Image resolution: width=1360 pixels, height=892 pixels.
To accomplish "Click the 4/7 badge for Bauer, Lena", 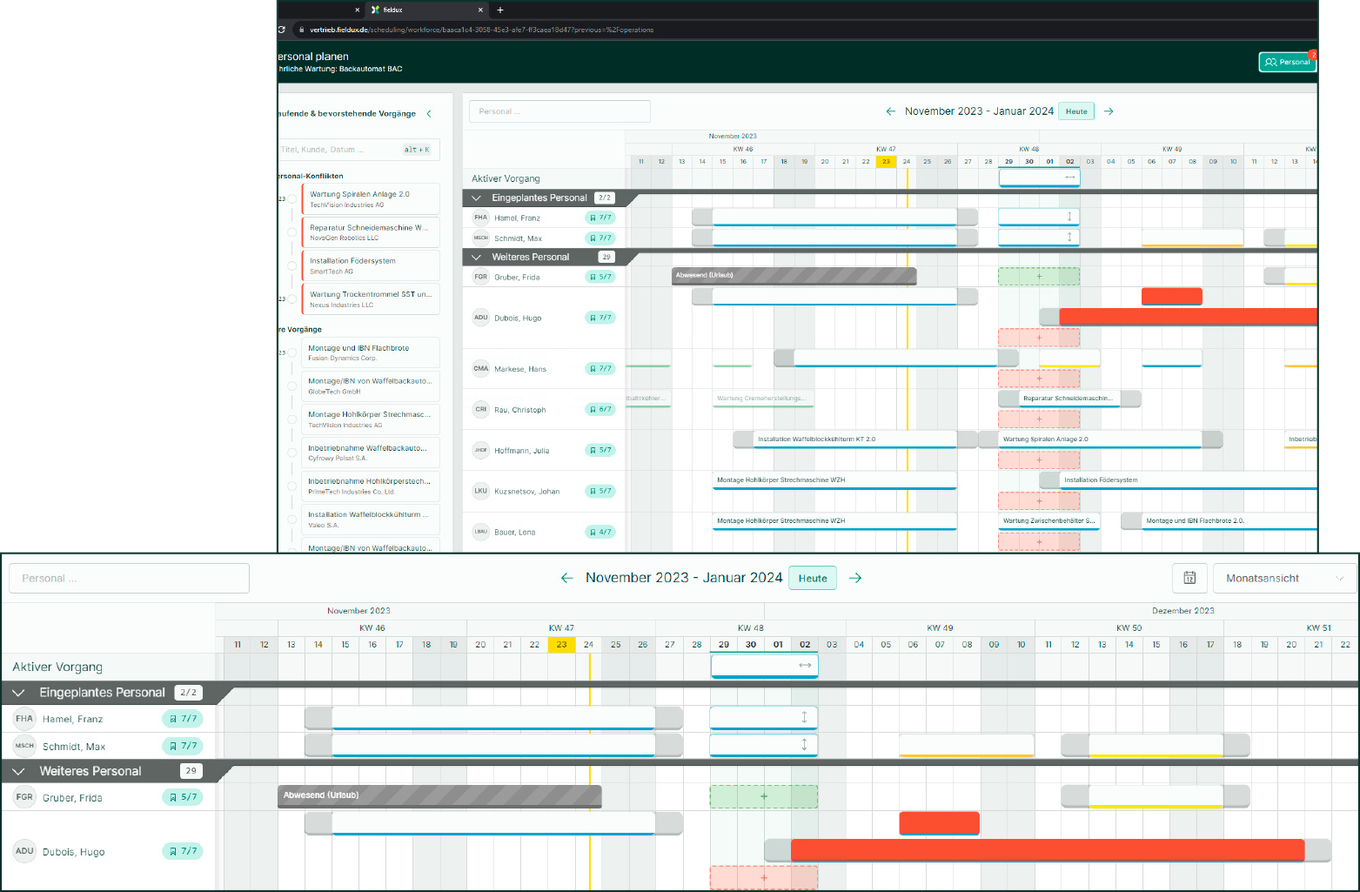I will 600,532.
